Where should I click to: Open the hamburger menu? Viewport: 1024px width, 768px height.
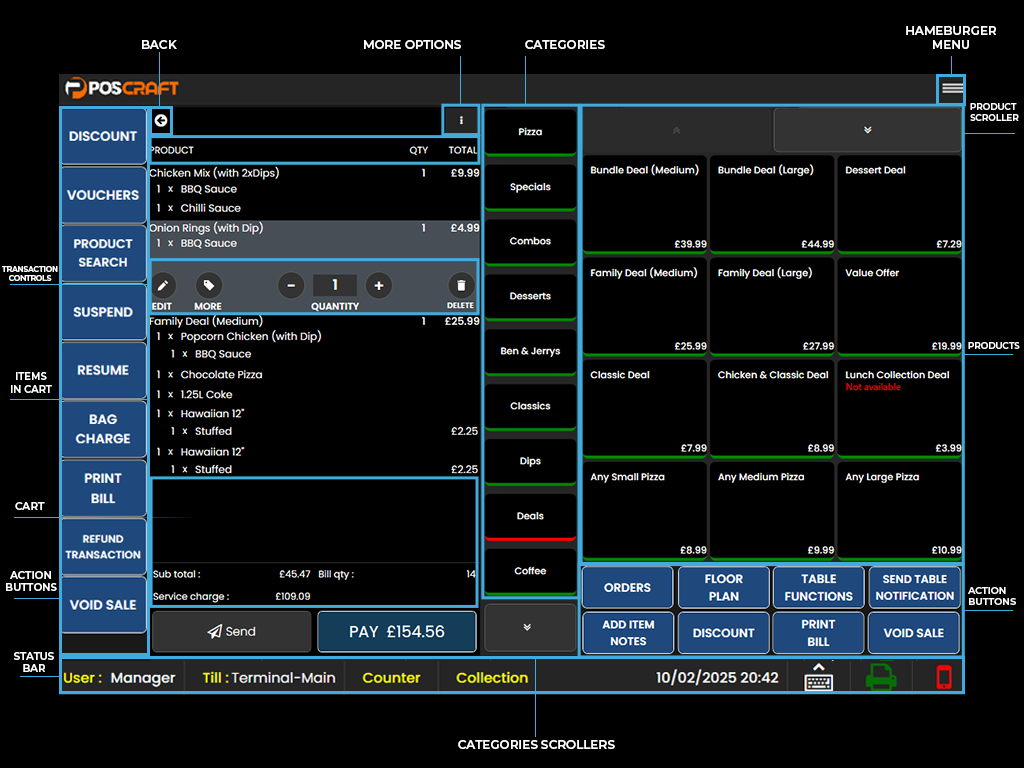click(x=952, y=88)
